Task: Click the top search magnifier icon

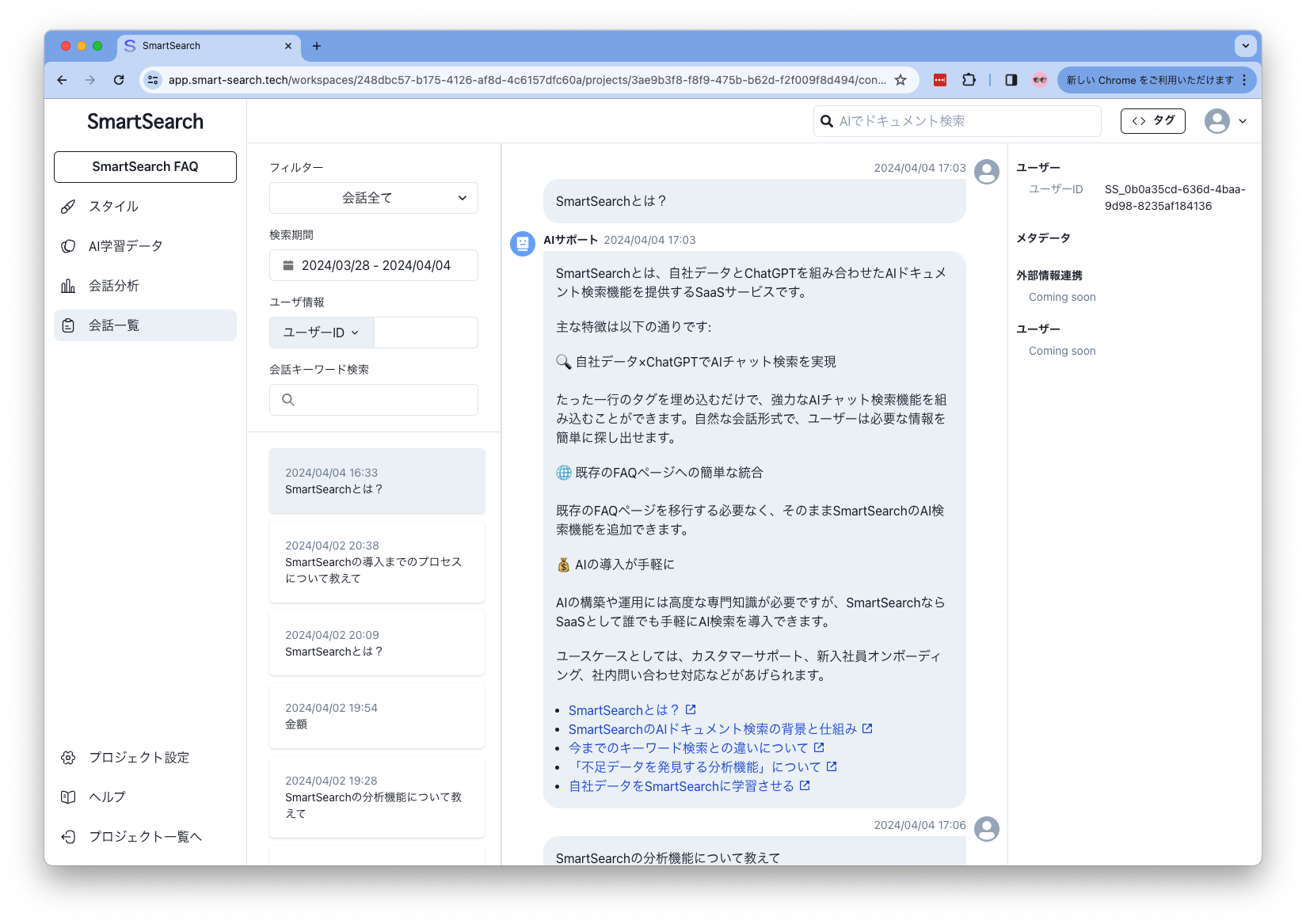Action: [827, 121]
